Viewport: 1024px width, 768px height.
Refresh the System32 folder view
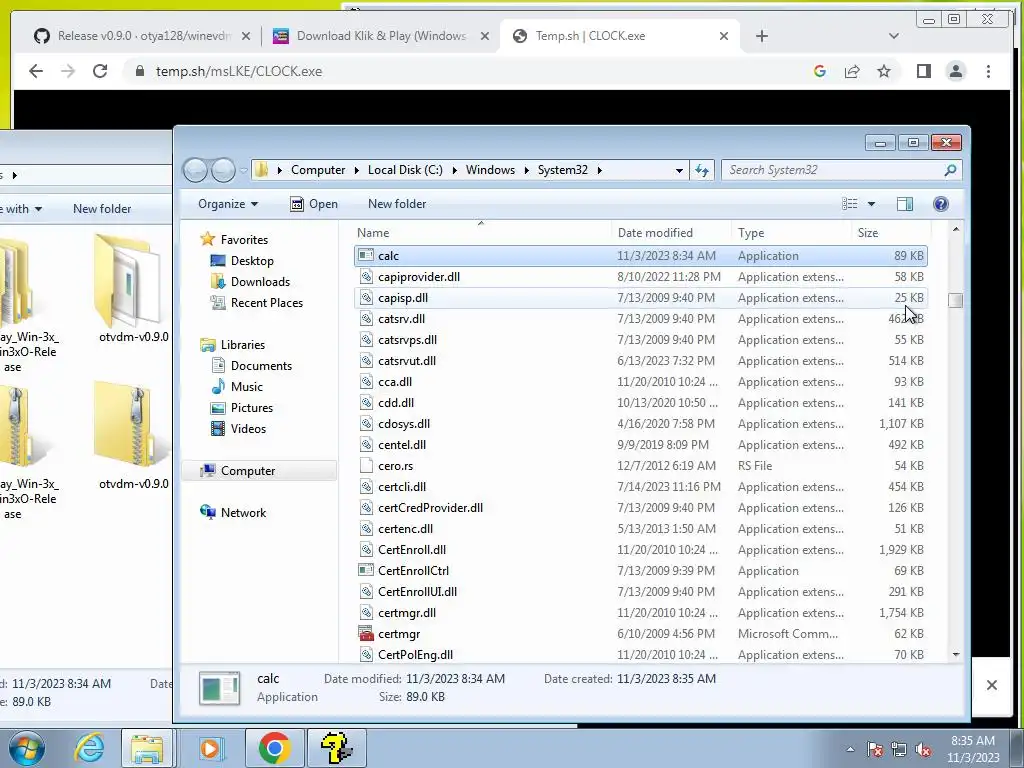(x=702, y=170)
